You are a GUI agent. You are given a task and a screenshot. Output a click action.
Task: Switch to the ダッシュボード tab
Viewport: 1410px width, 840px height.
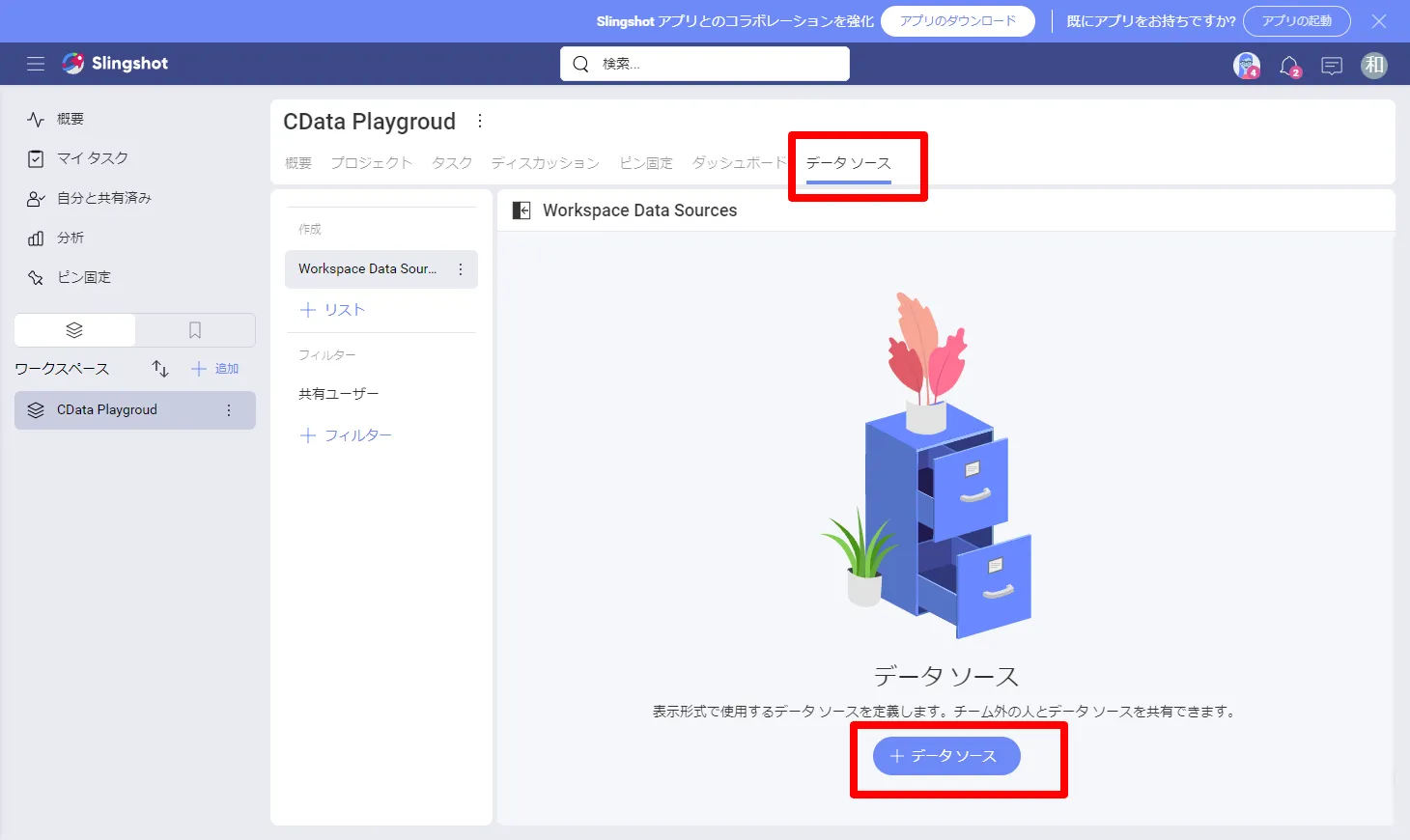pos(739,163)
